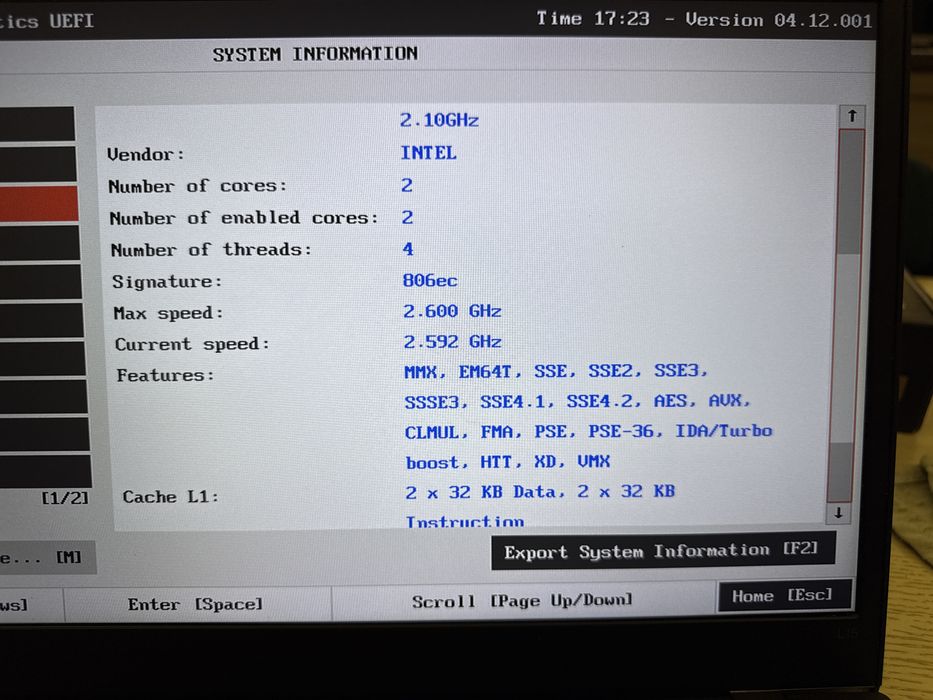Viewport: 933px width, 700px height.
Task: Click the CLMUL, FMA, PSE features line
Action: [588, 432]
